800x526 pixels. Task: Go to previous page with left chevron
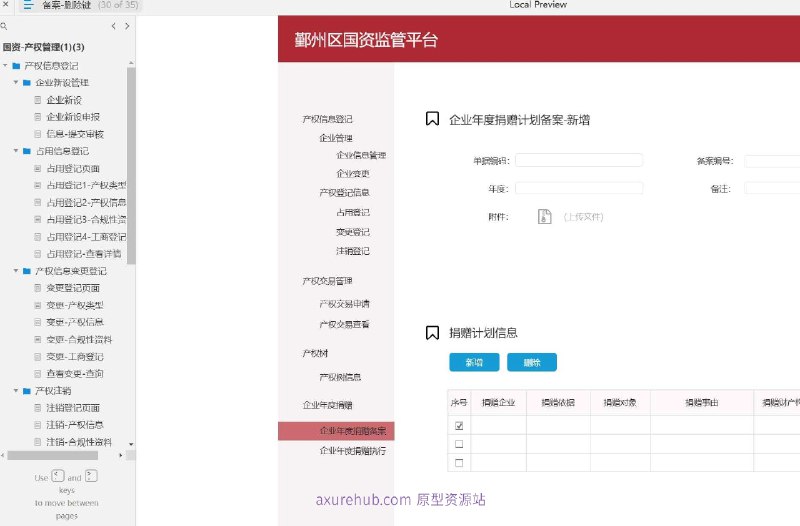pos(114,26)
